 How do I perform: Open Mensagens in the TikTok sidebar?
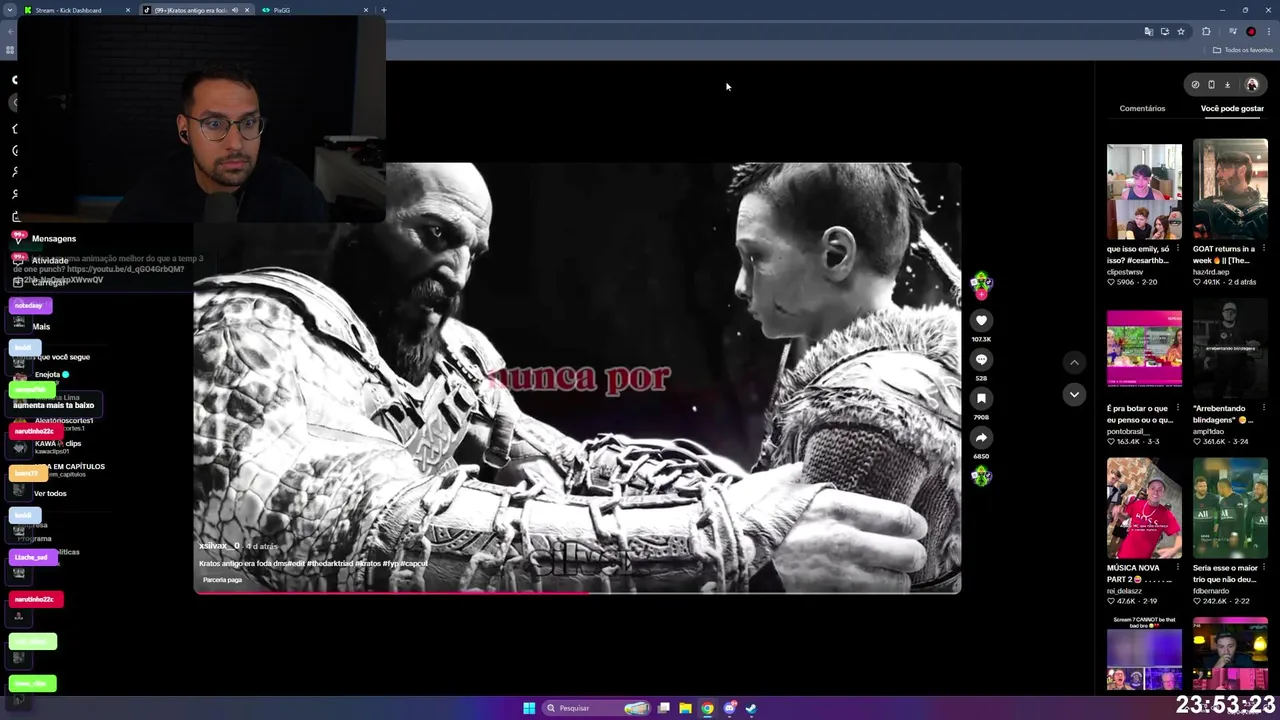[x=54, y=238]
